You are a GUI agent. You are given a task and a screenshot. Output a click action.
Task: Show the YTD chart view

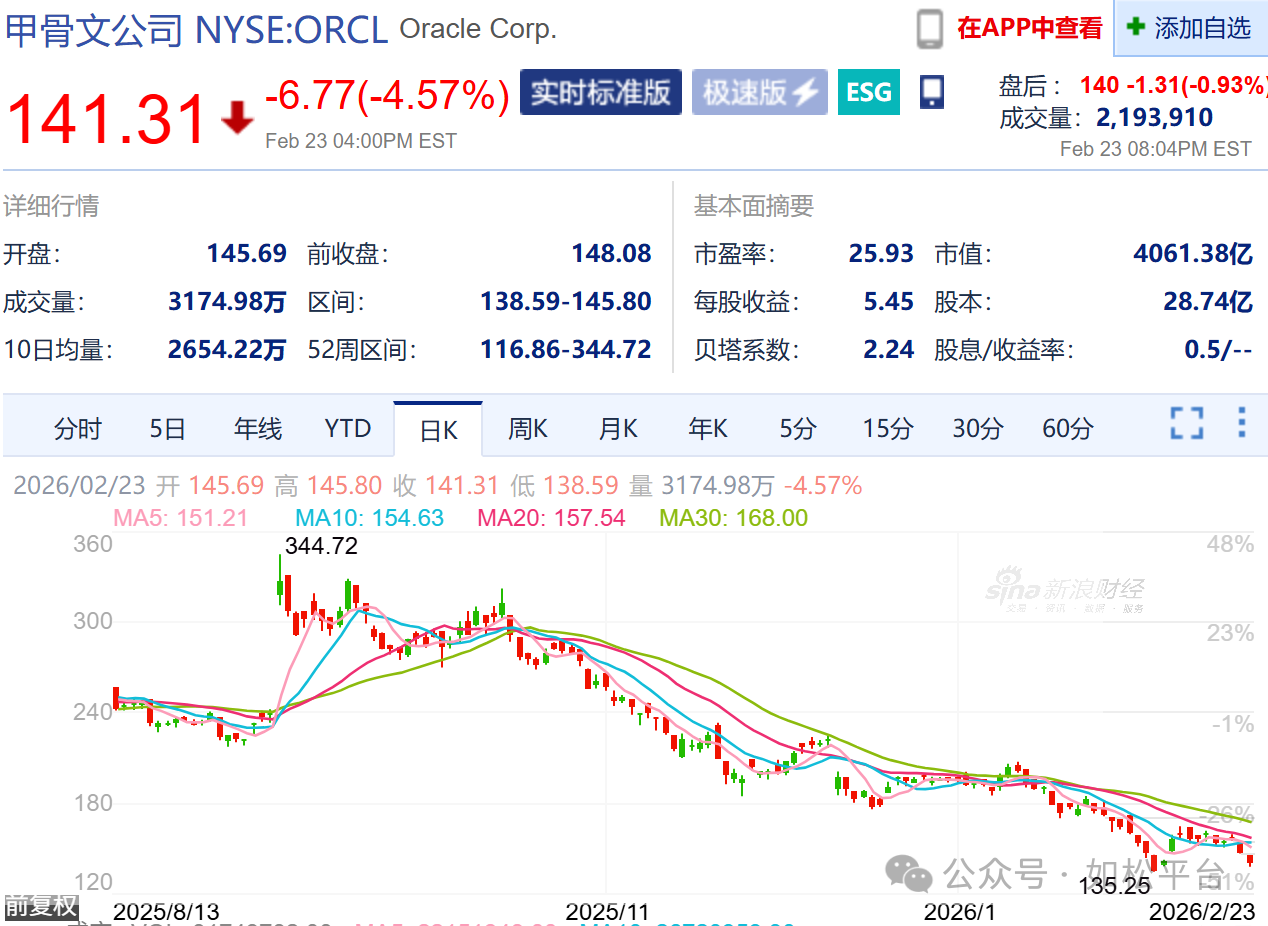pyautogui.click(x=347, y=429)
